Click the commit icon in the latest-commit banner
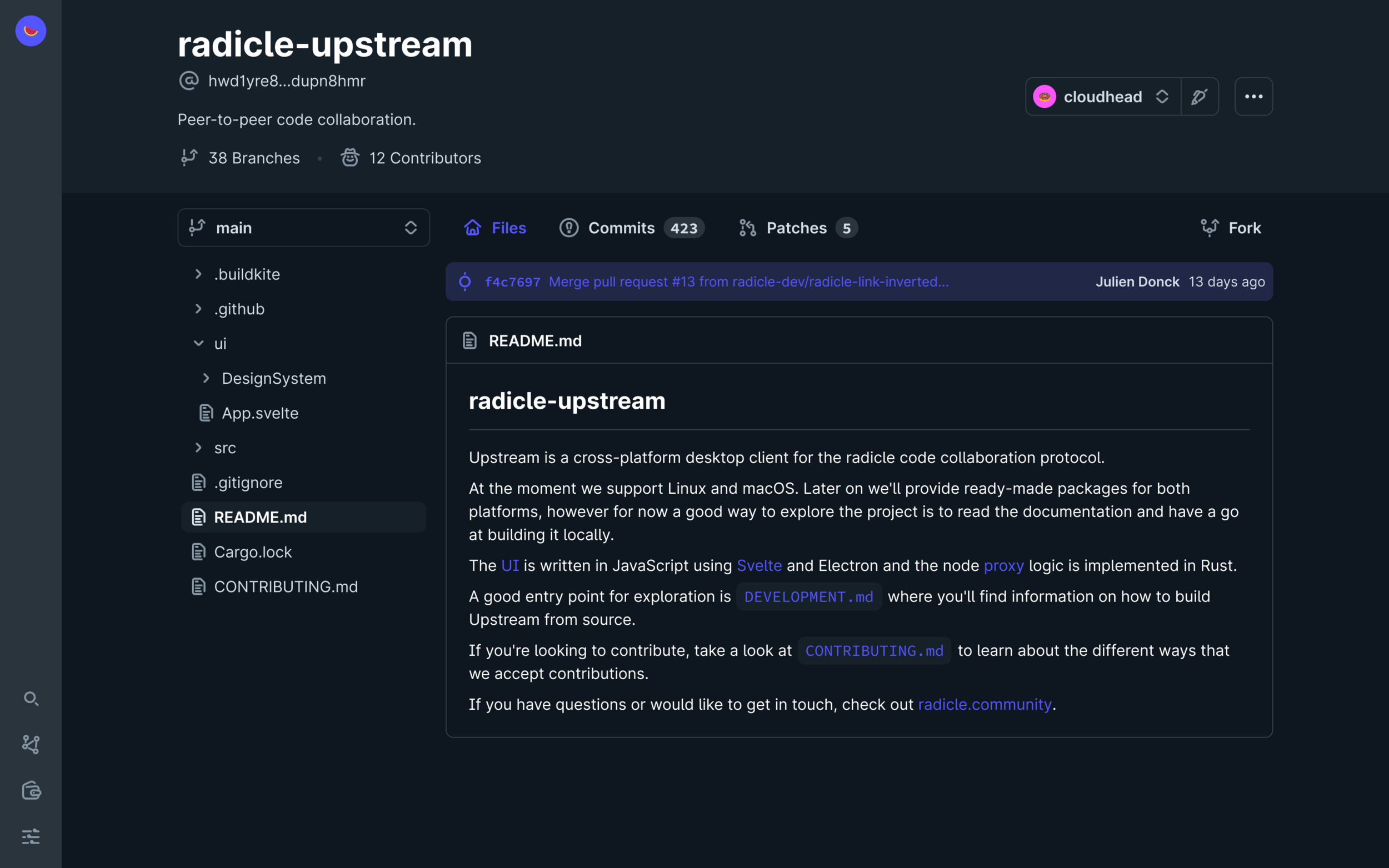This screenshot has height=868, width=1389. click(x=465, y=282)
